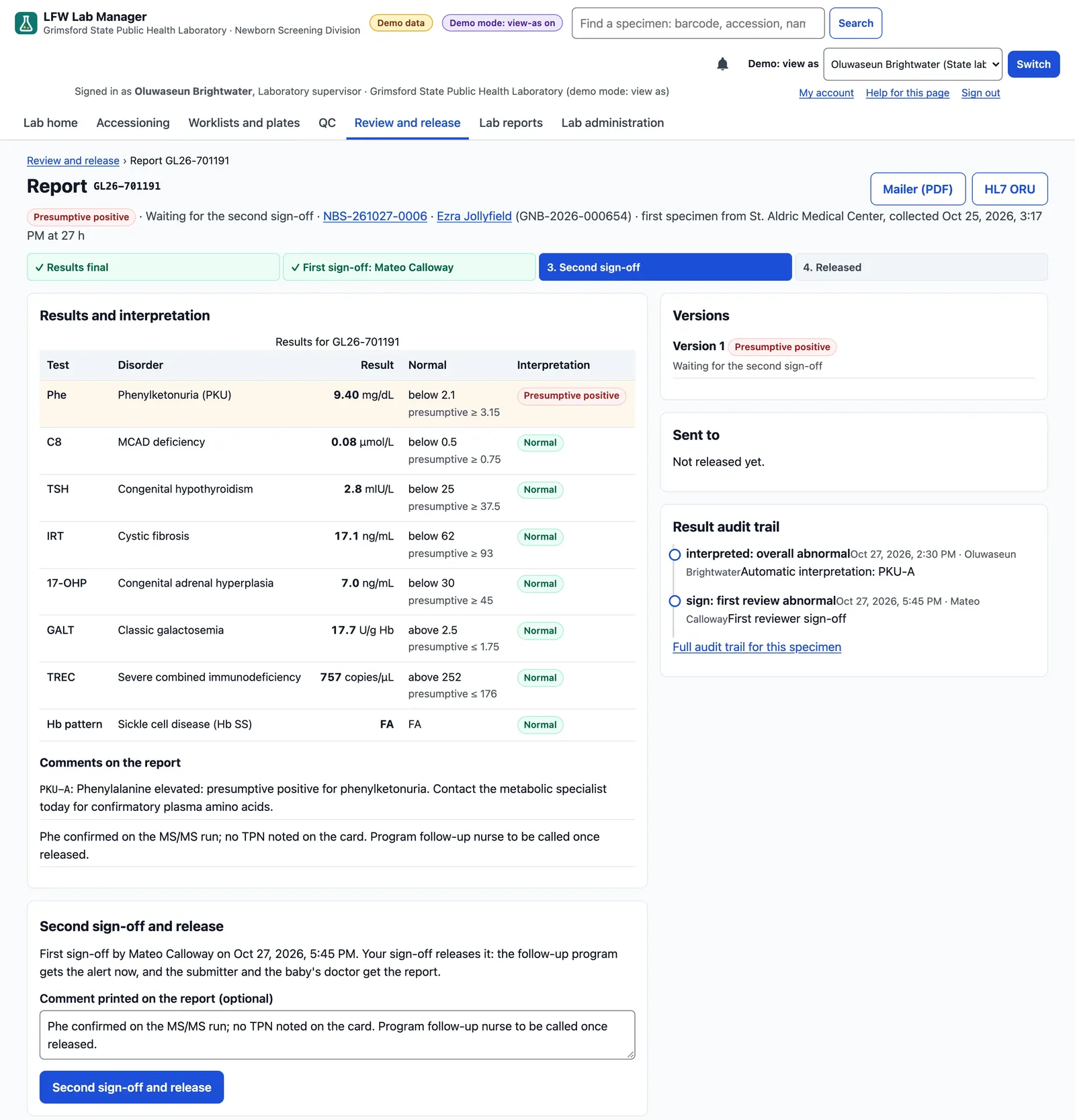Open the Accessioning tab
This screenshot has height=1120, width=1075.
133,123
